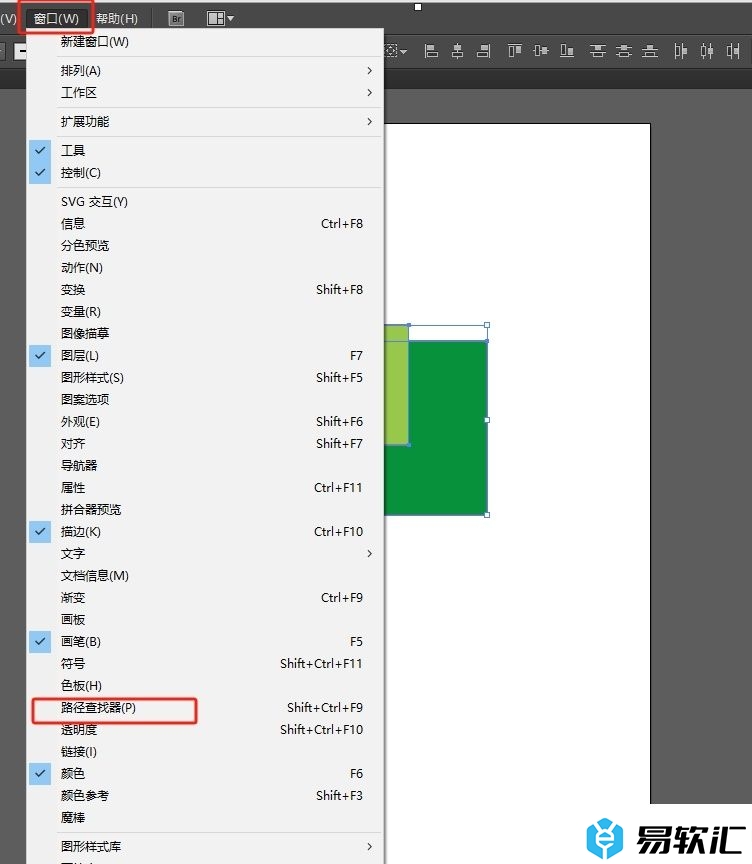The height and width of the screenshot is (864, 752).
Task: Click vertical align center icon
Action: [541, 51]
